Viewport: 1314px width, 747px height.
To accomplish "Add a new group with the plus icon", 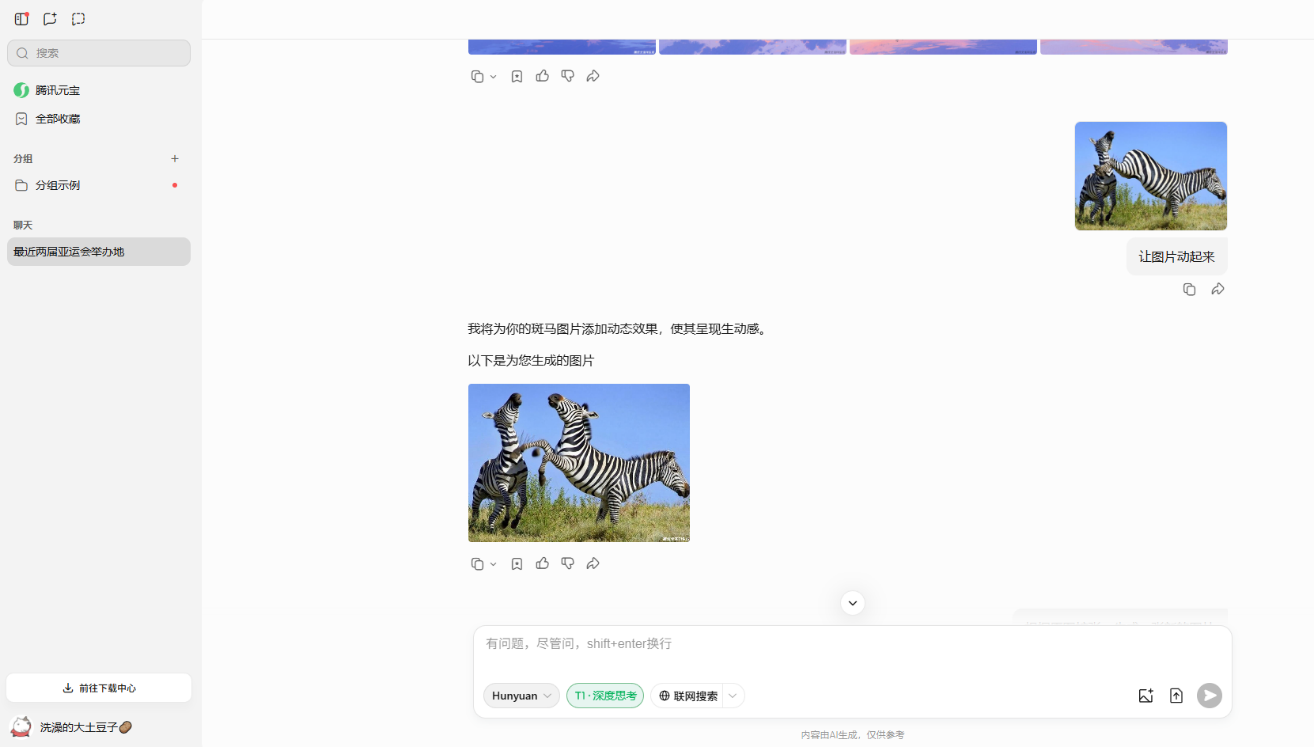I will [175, 158].
